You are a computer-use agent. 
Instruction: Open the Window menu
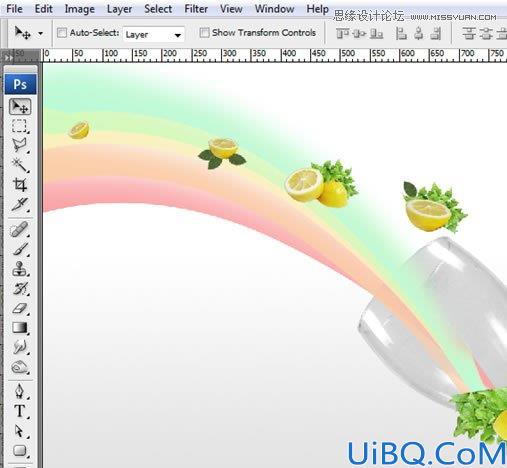coord(275,9)
